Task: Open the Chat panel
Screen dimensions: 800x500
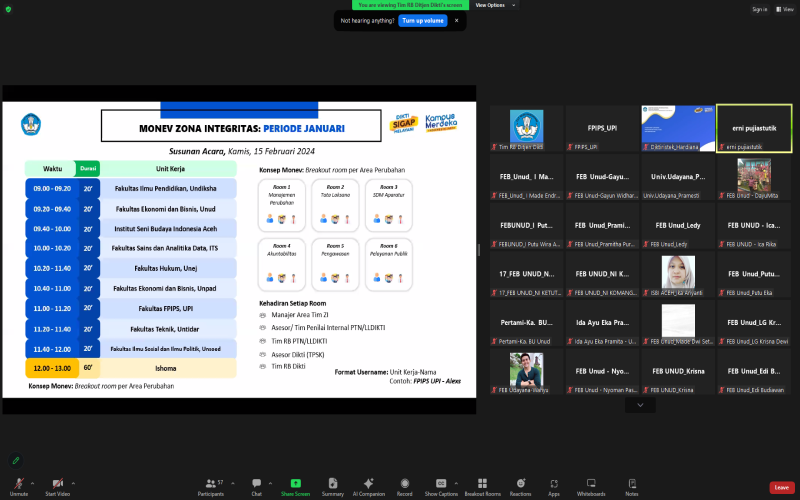Action: pos(256,484)
